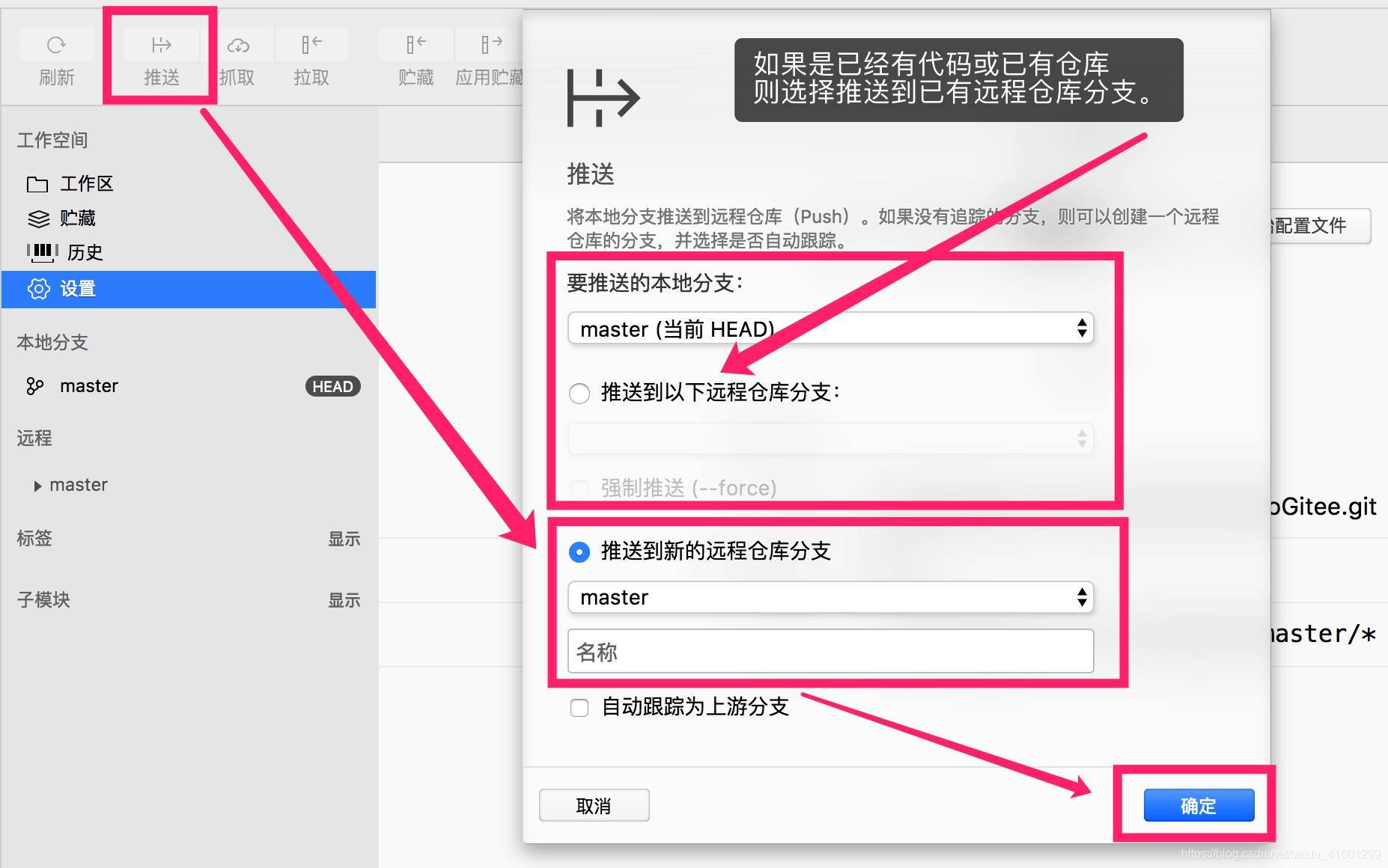Click the 工作空间 section header
The width and height of the screenshot is (1388, 868).
[52, 140]
